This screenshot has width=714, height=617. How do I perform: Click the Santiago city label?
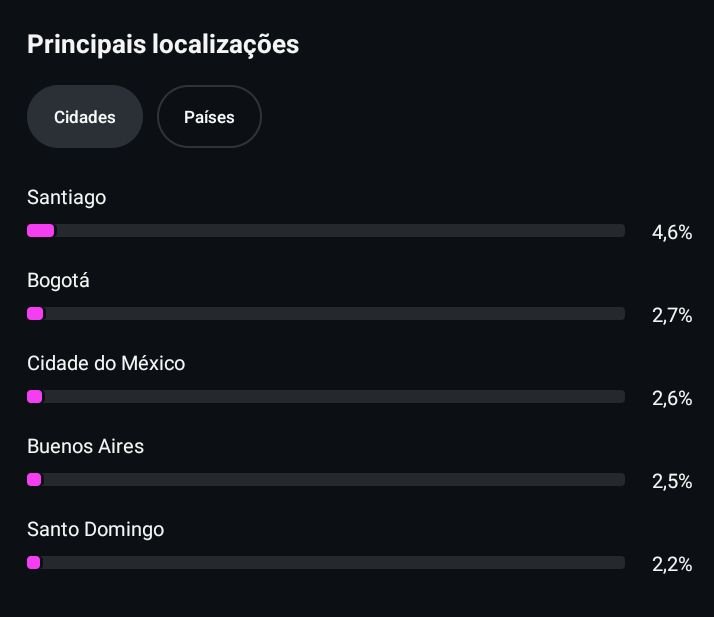tap(67, 197)
